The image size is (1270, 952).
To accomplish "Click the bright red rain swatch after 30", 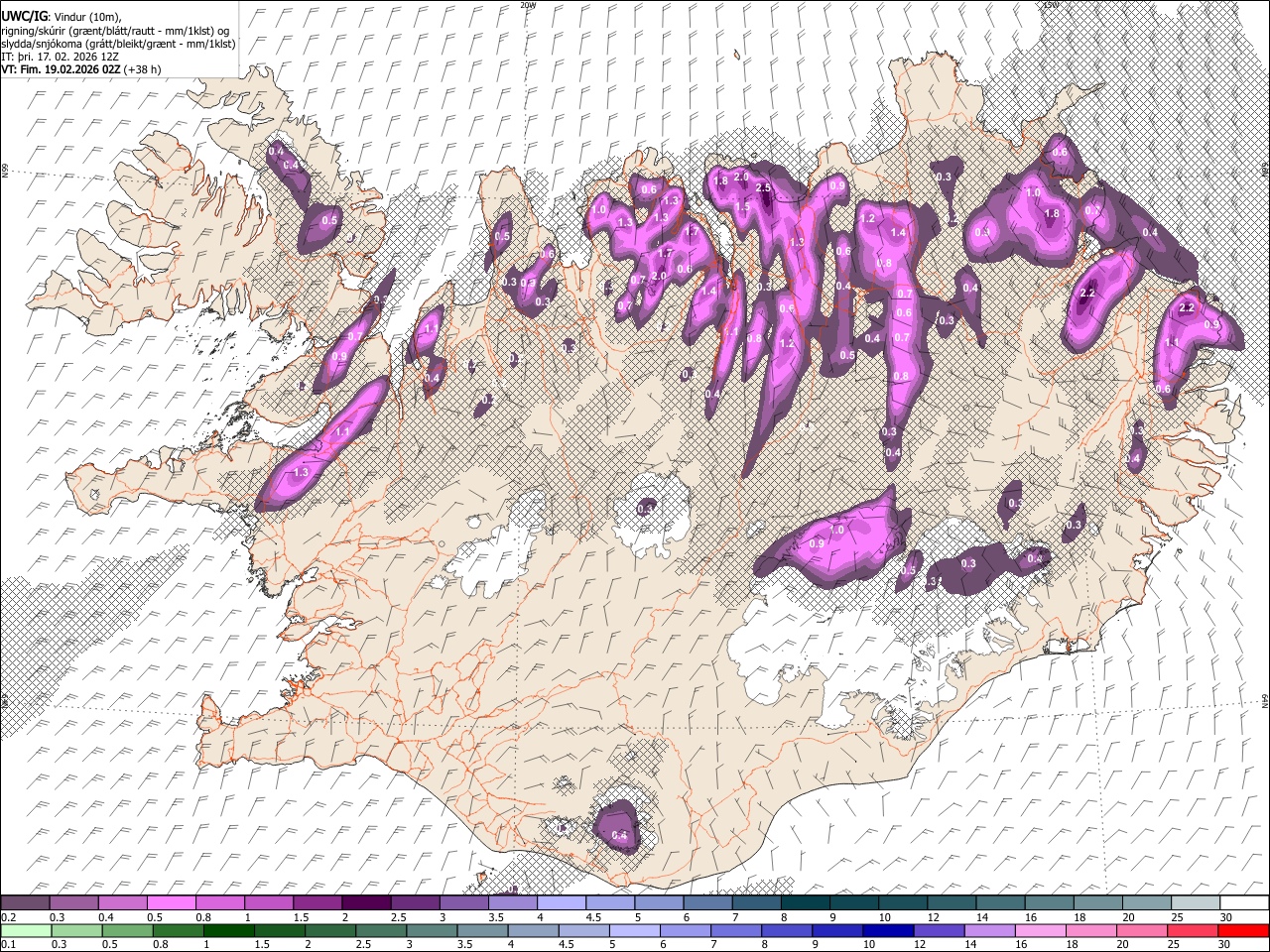I will click(1245, 930).
